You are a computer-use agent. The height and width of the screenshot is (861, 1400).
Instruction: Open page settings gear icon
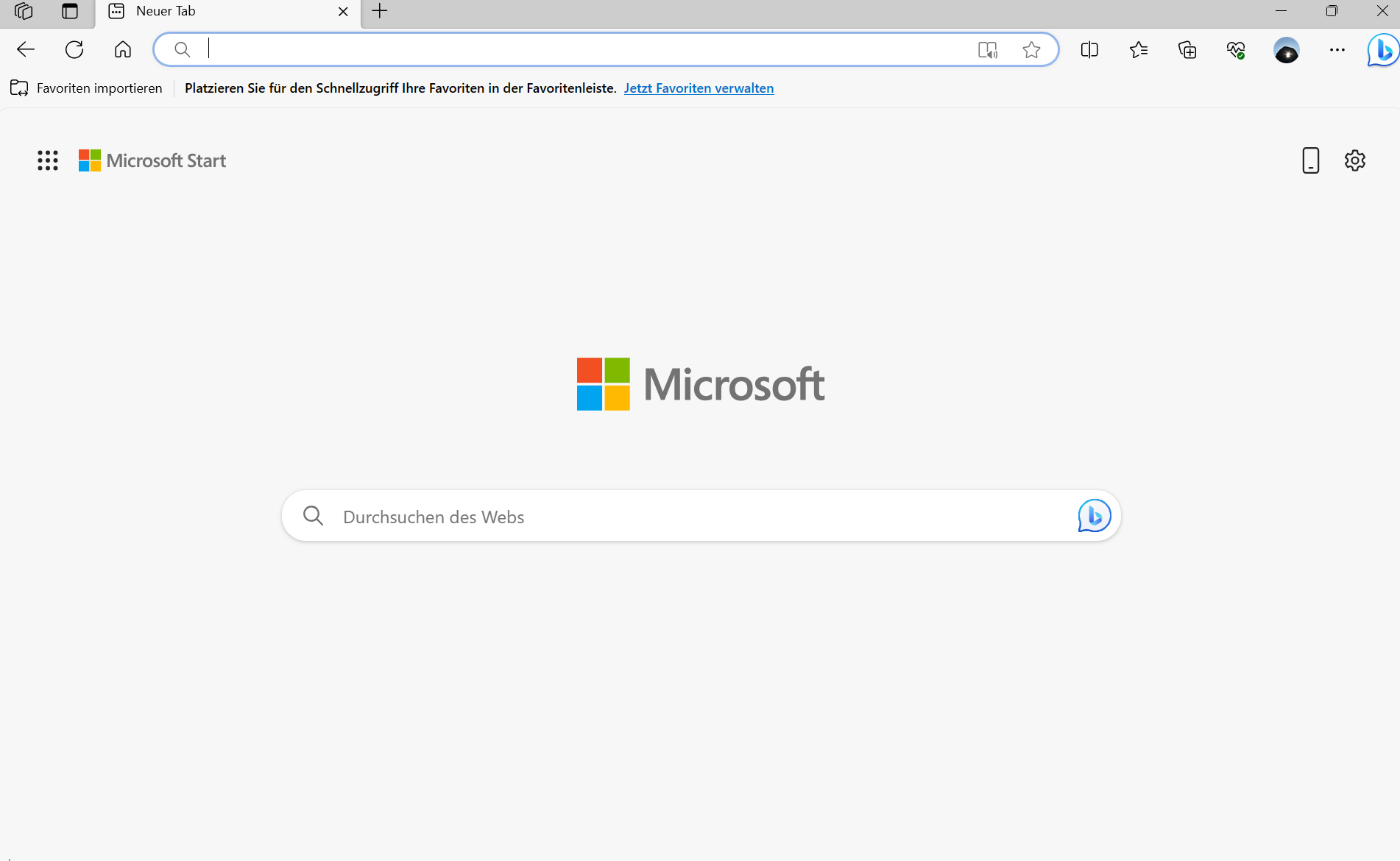click(x=1355, y=160)
